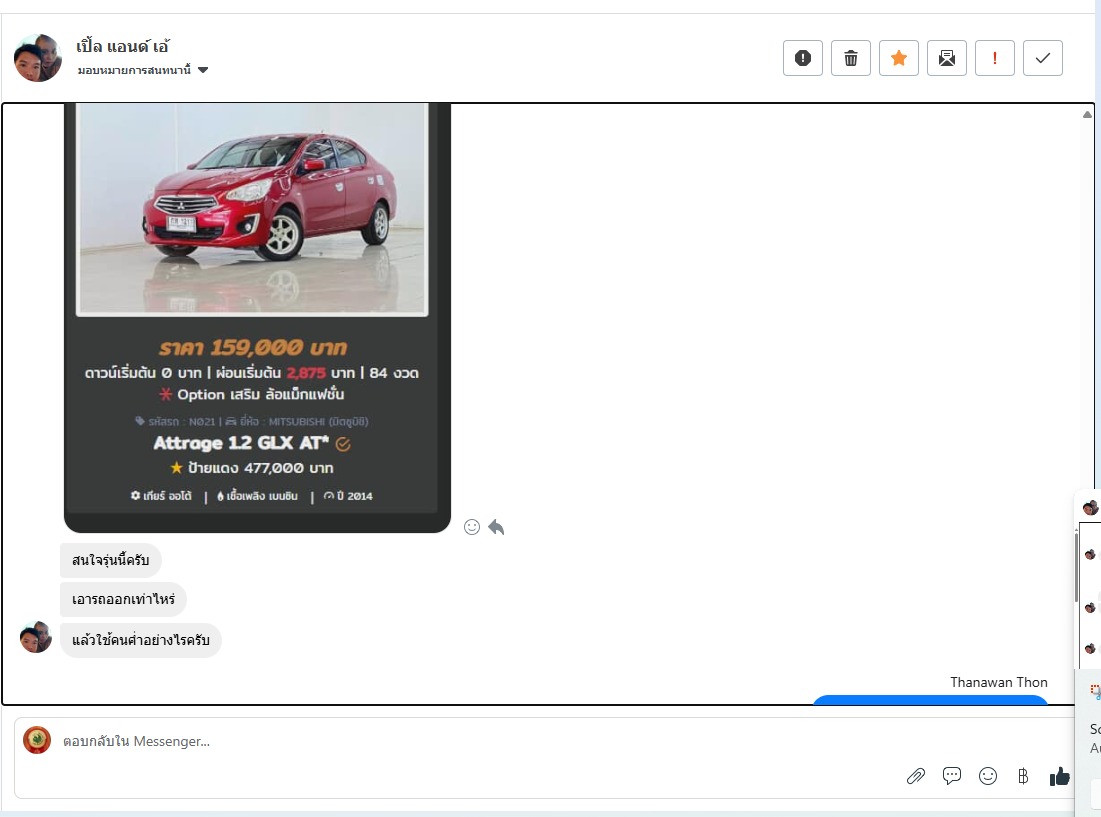Attach a file with paperclip icon
This screenshot has width=1101, height=817.
915,776
